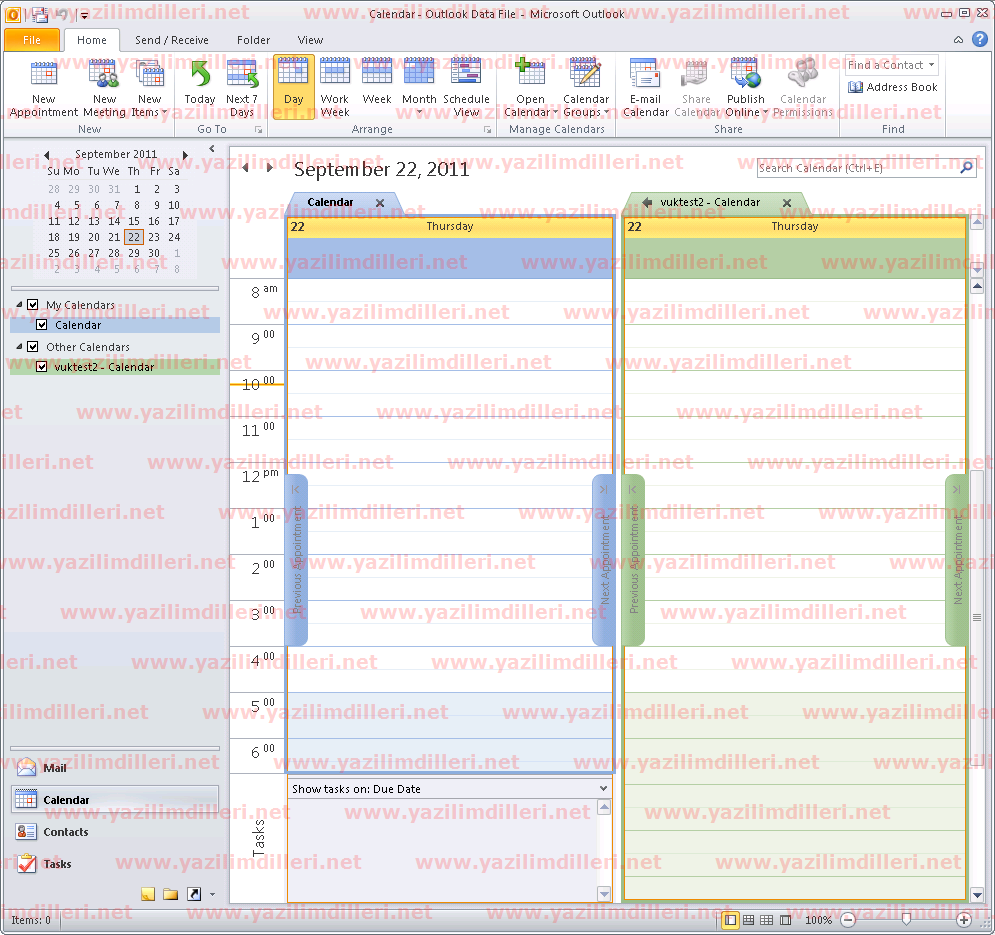Go to Next Appointment in vuktest2 calendar
Viewport: 995px width, 935px height.
pyautogui.click(x=956, y=559)
